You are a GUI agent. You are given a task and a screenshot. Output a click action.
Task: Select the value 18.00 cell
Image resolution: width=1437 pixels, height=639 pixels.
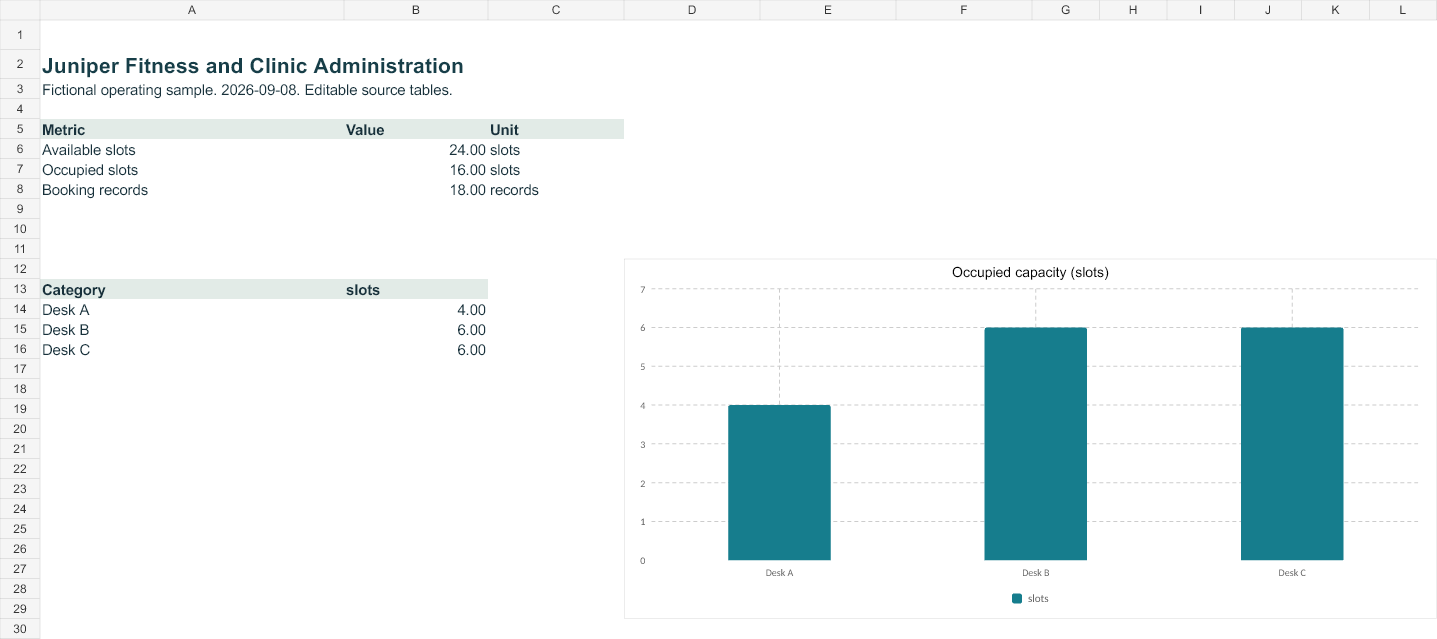(416, 190)
